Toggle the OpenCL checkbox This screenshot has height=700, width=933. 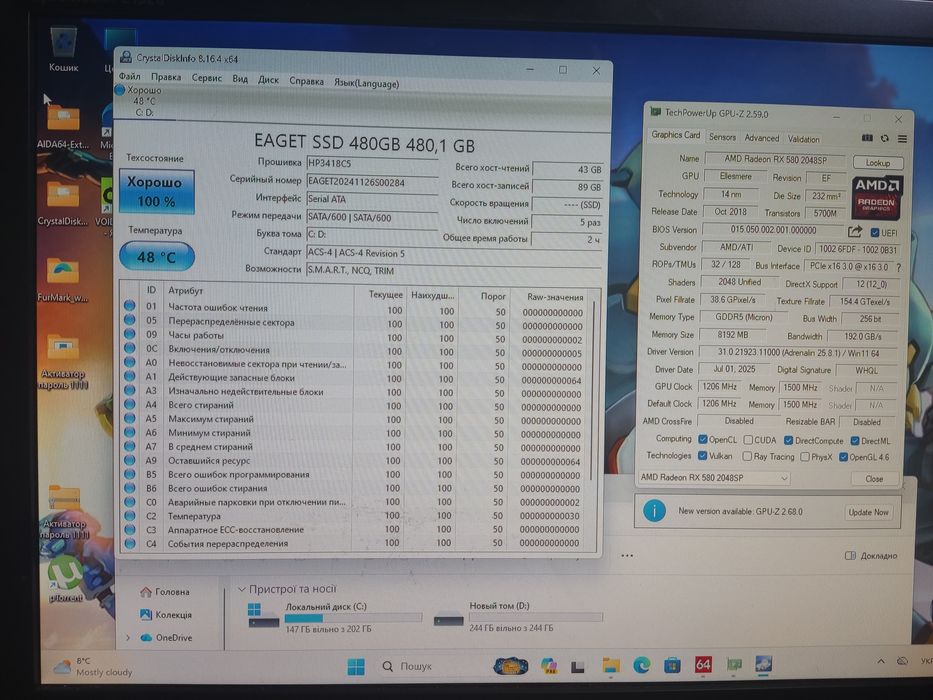[703, 439]
